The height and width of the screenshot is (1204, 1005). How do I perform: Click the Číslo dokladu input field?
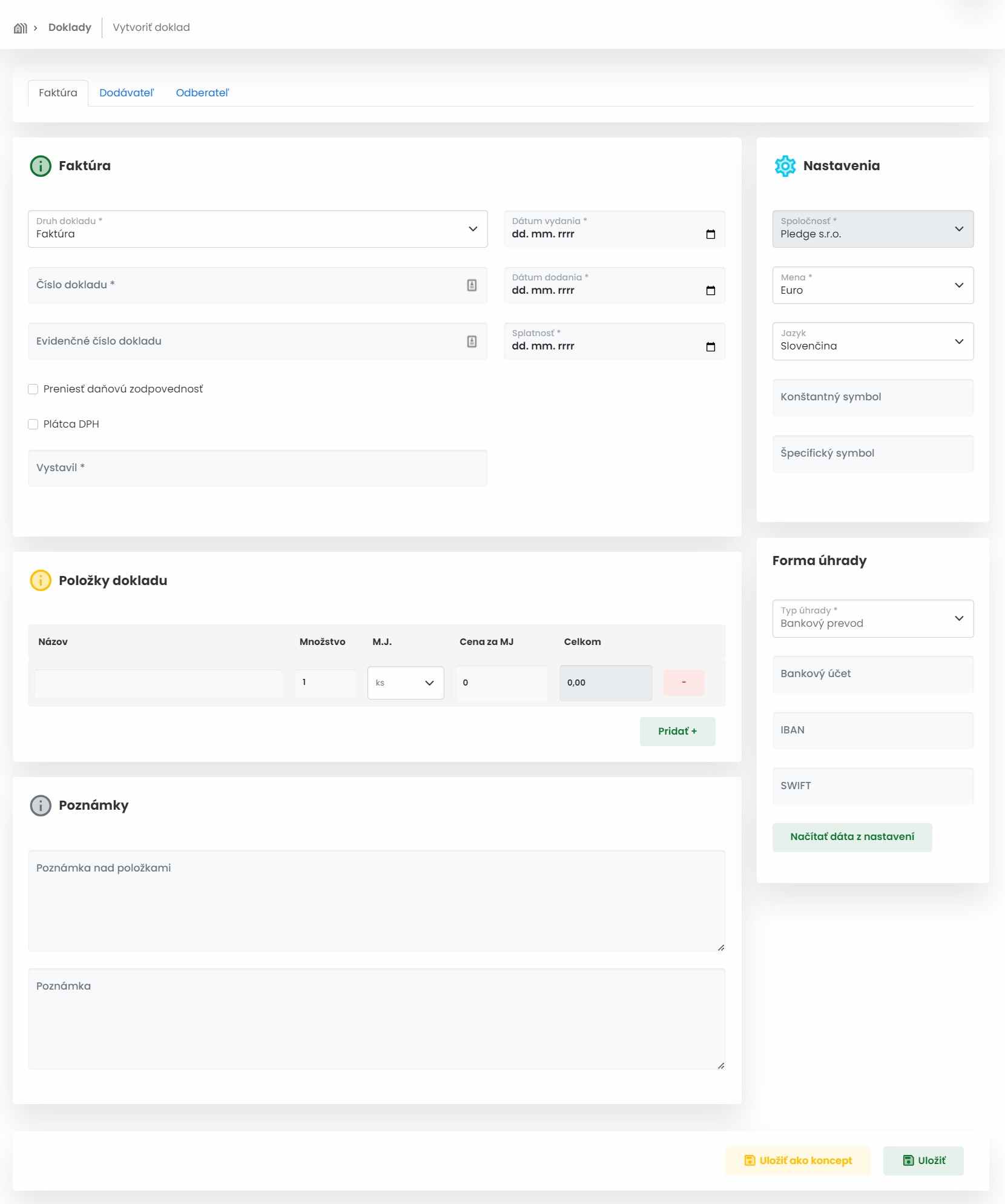click(258, 285)
